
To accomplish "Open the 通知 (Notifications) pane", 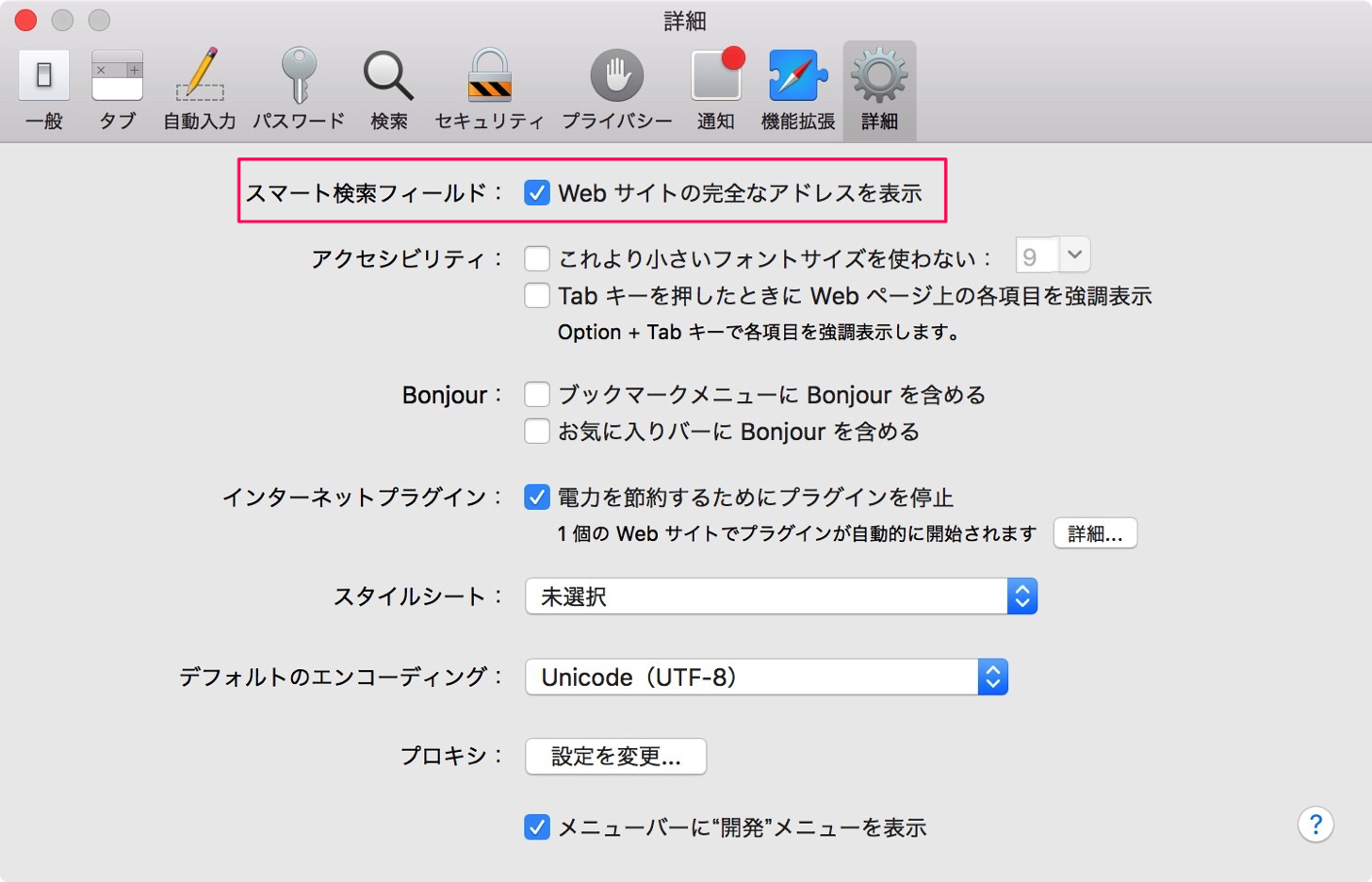I will [x=716, y=90].
